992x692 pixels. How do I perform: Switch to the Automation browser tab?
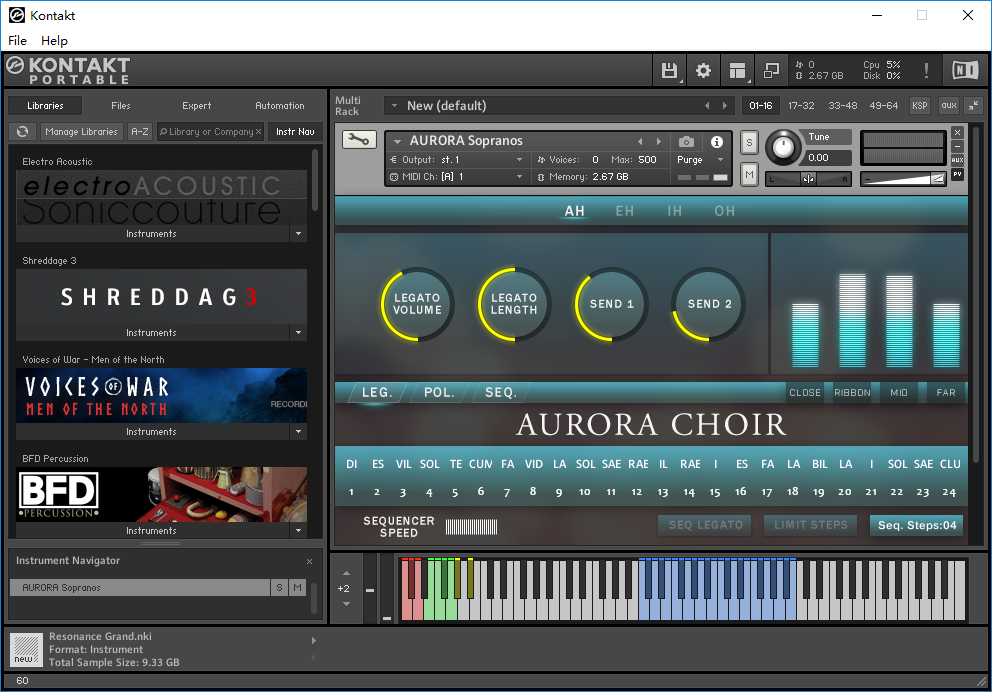pos(280,106)
